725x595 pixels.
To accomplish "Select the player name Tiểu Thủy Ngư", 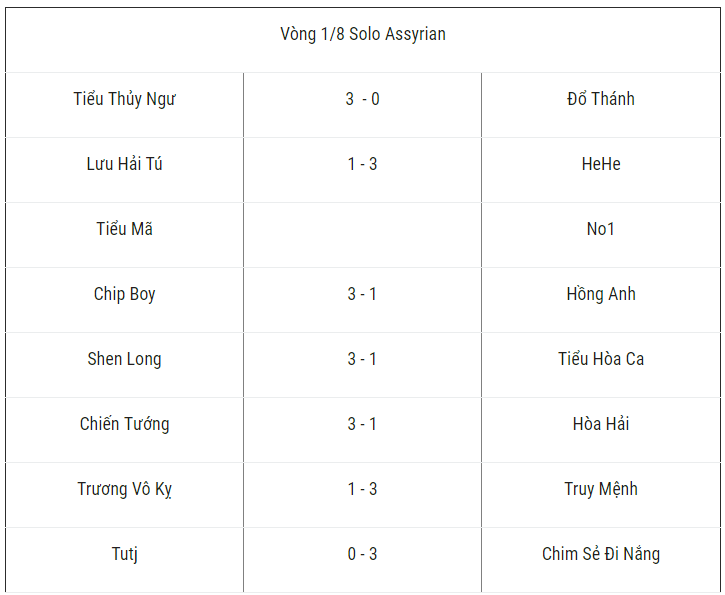I will [x=125, y=99].
